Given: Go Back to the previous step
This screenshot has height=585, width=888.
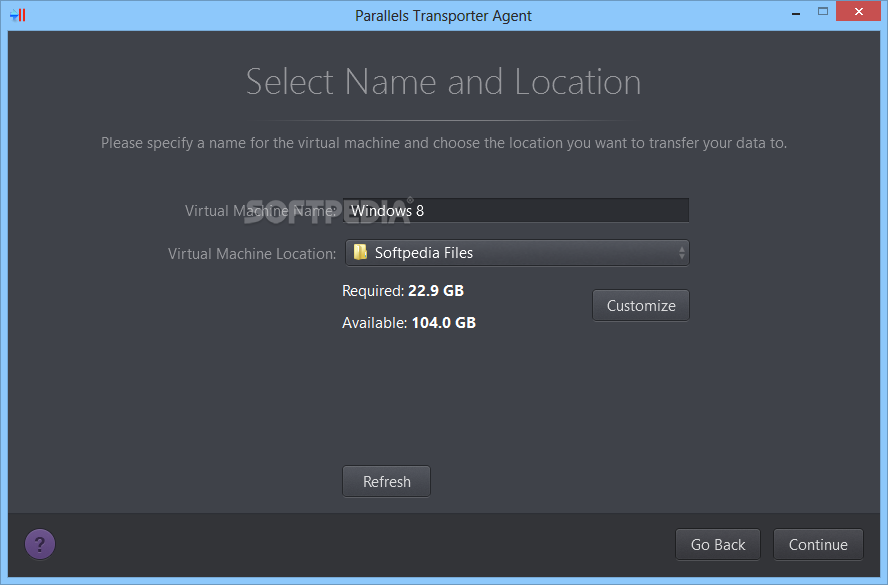Looking at the screenshot, I should click(718, 545).
